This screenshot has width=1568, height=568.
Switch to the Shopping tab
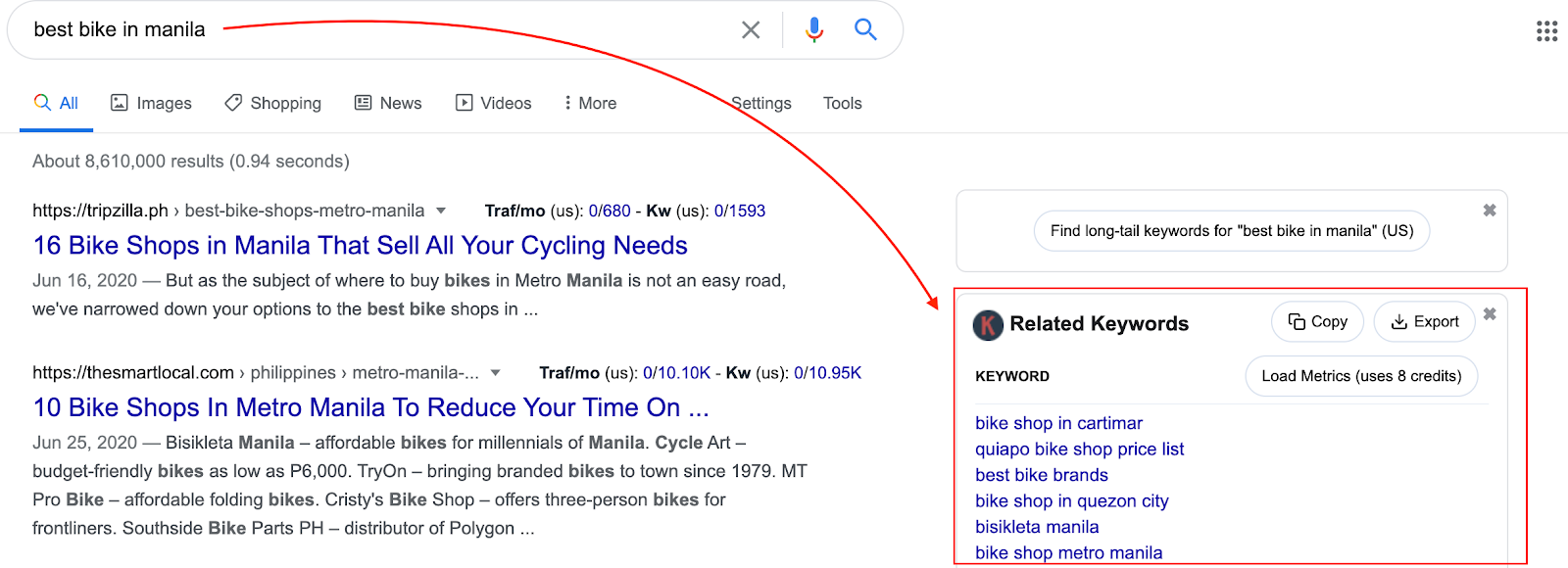click(272, 103)
